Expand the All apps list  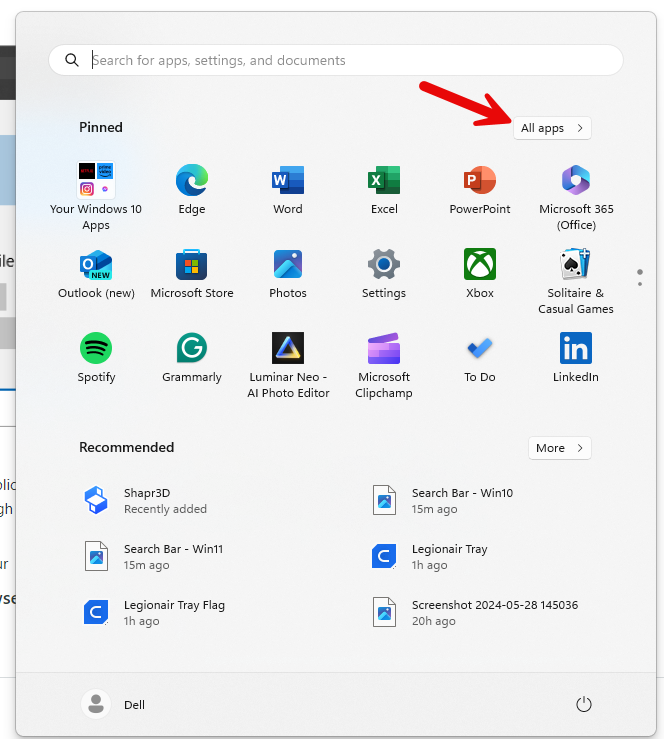552,128
